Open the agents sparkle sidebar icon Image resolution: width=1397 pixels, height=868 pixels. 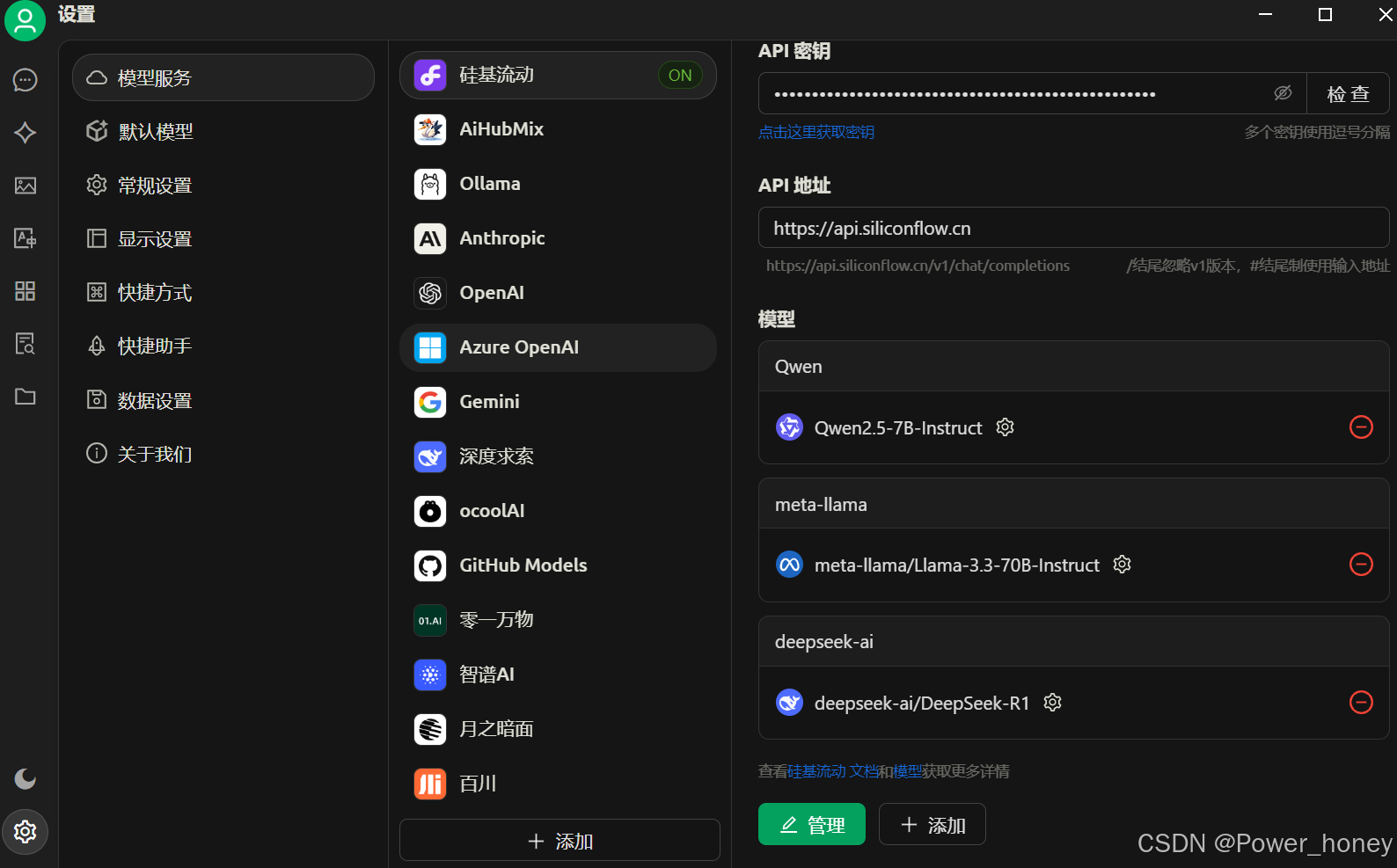26,133
